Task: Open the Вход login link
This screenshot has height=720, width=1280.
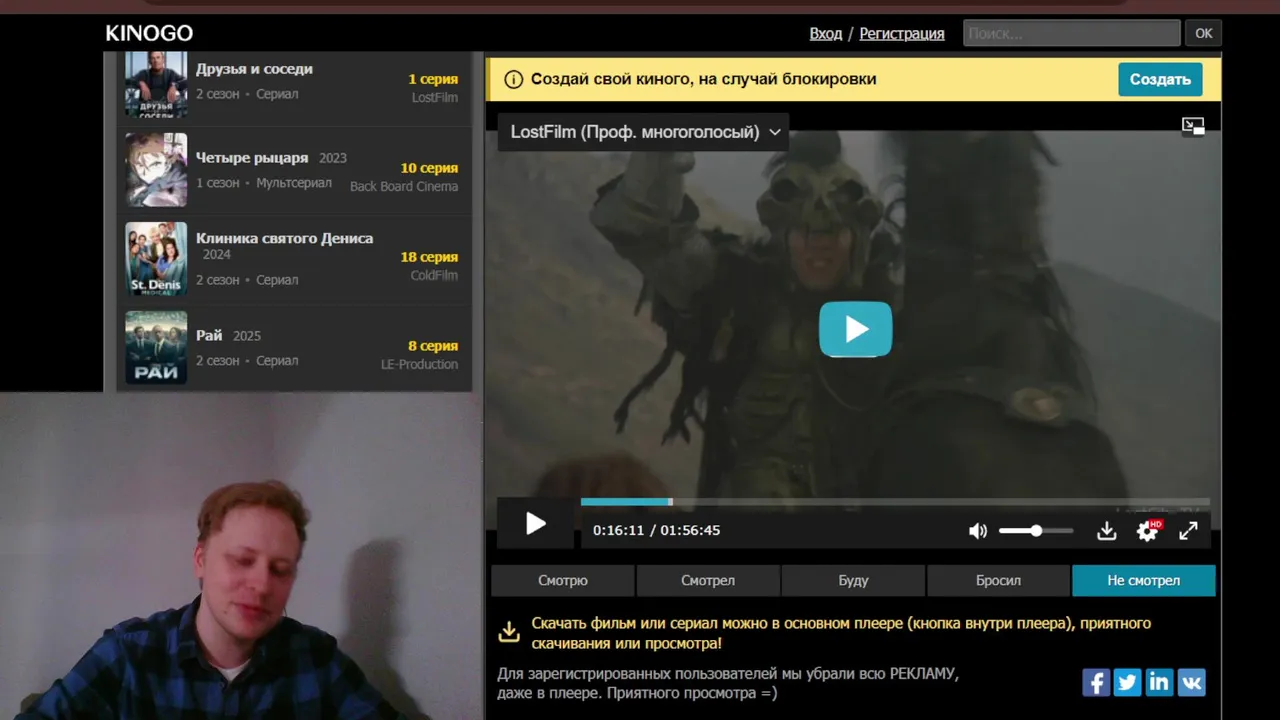Action: coord(826,33)
